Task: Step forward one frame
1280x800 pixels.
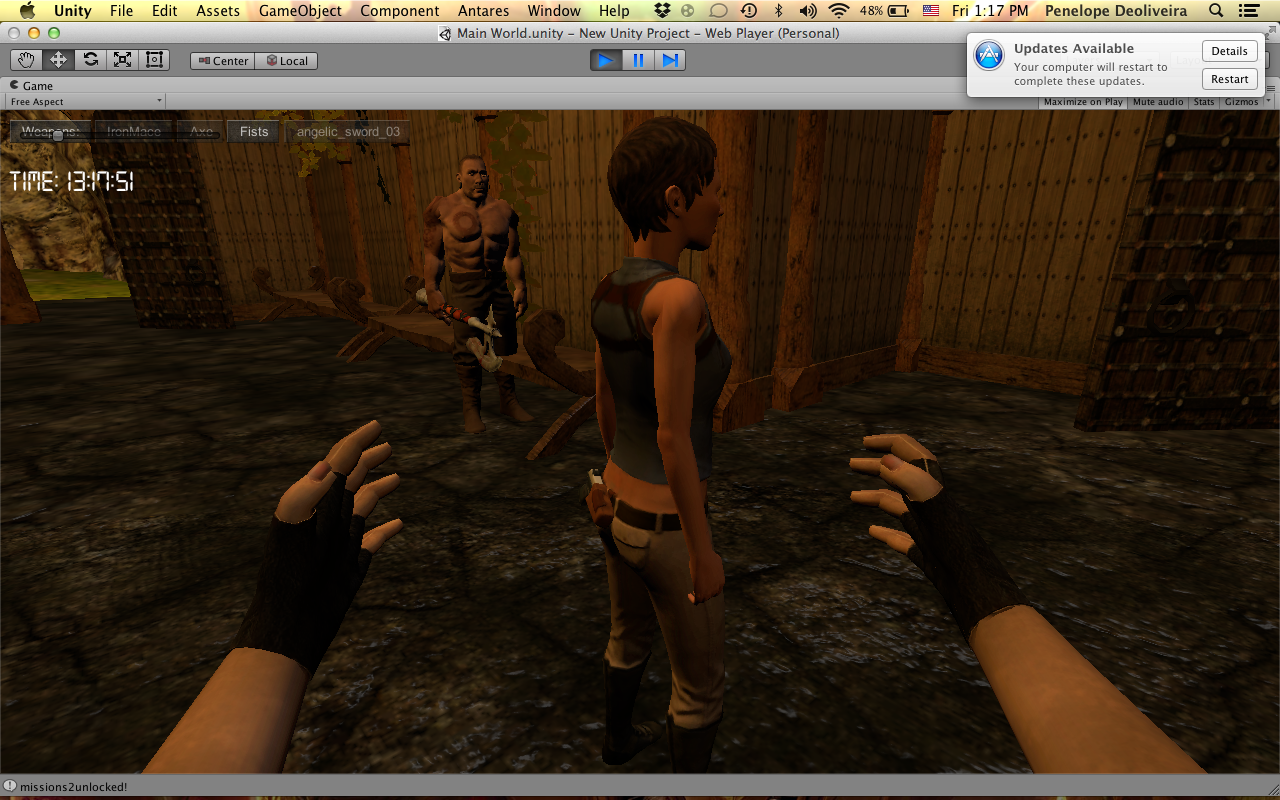Action: pos(670,61)
